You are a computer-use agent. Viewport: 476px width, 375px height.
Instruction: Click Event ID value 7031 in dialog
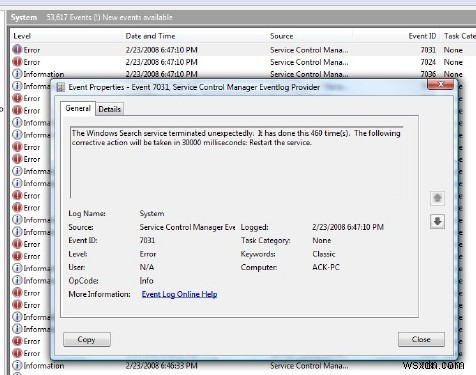tap(147, 240)
